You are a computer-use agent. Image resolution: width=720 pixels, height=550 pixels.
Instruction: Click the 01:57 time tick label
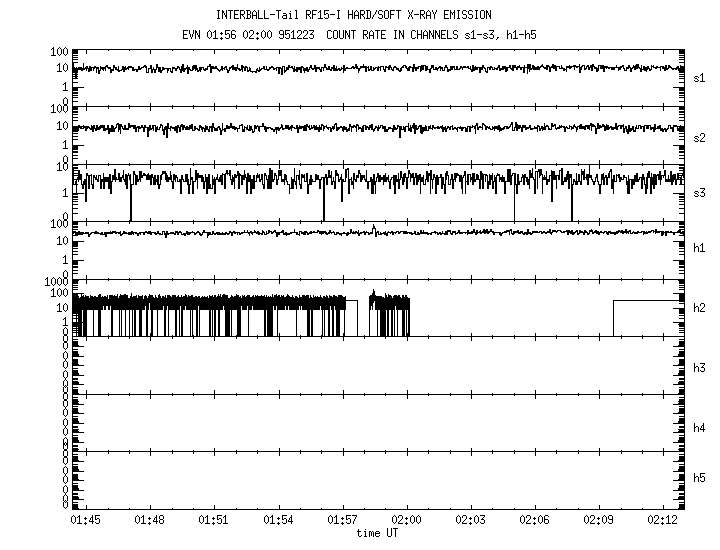tap(342, 521)
